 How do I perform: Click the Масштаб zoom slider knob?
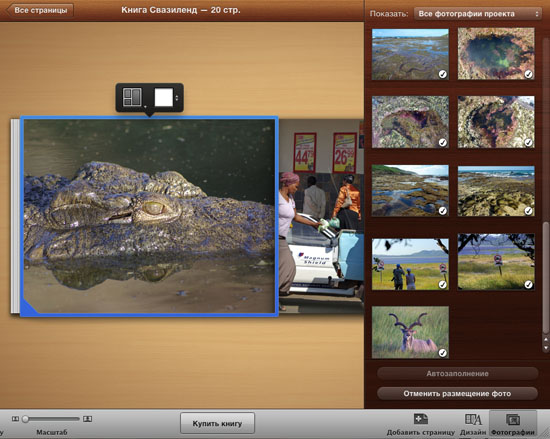[x=25, y=419]
